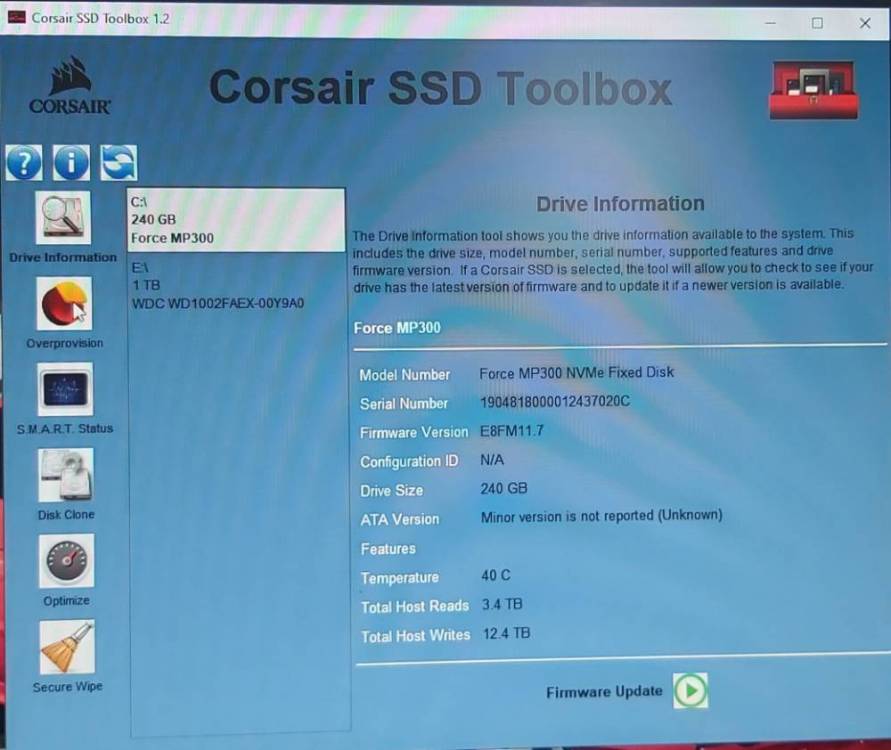Click the Drive Information panel heading

[x=620, y=204]
